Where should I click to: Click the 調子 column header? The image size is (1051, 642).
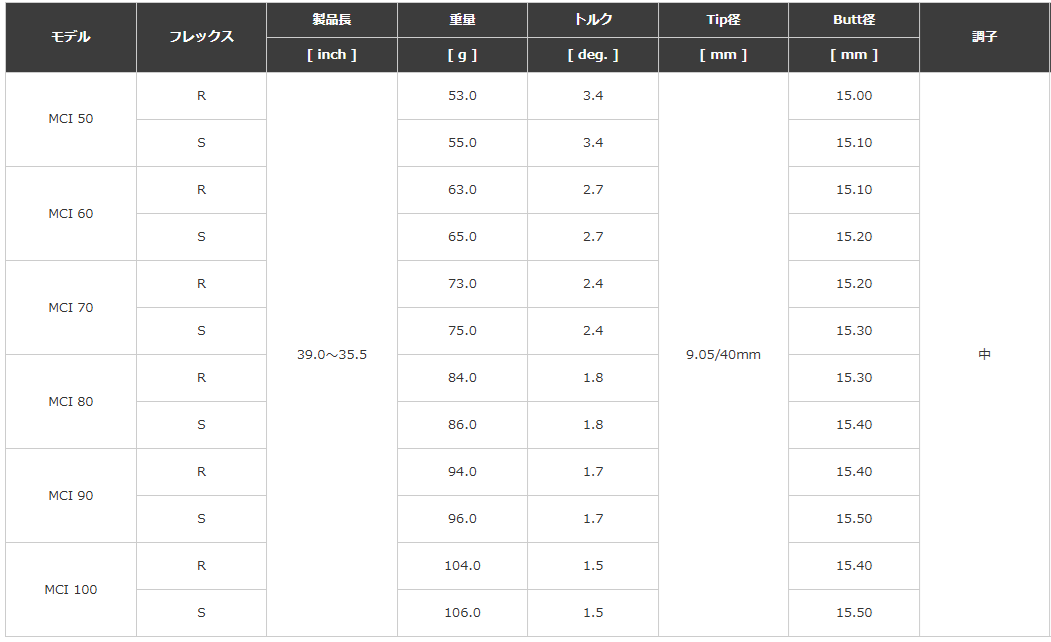(984, 37)
